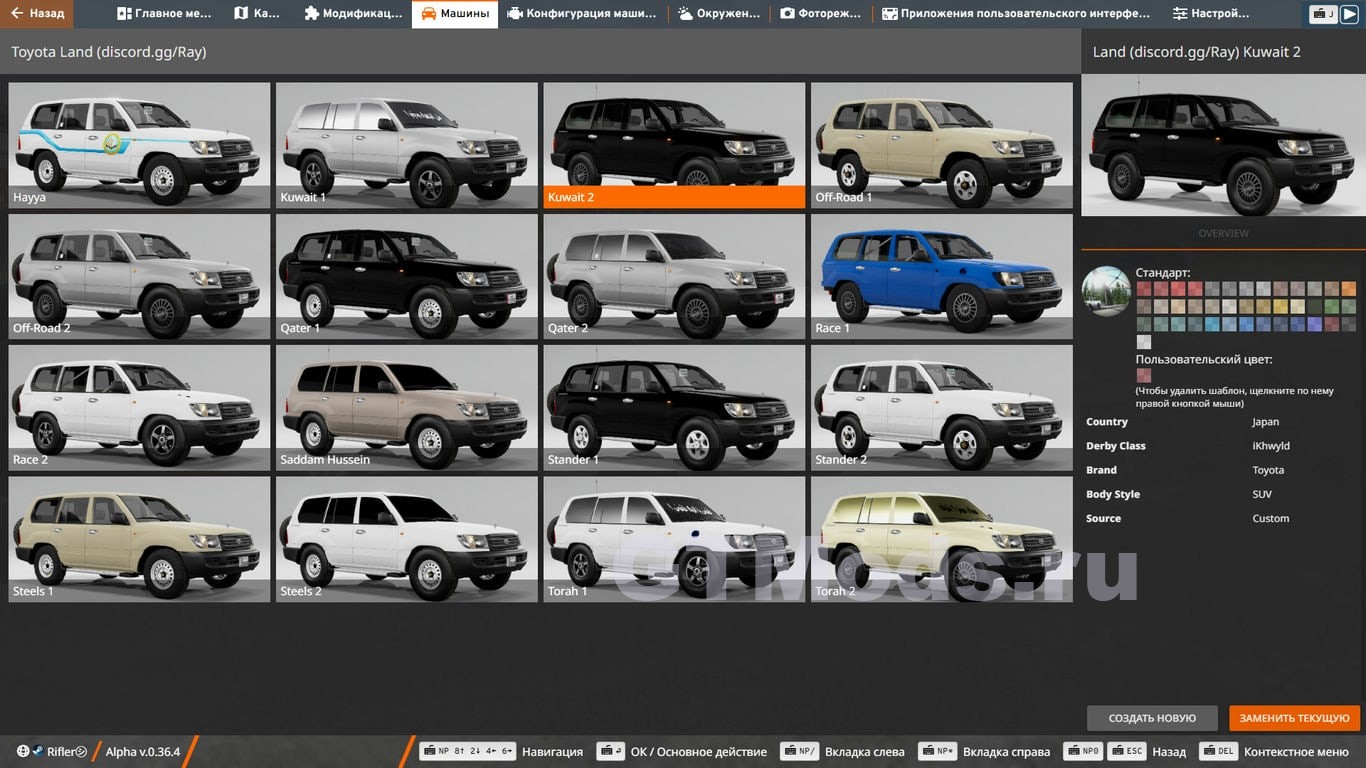Apply the pink Пользовательский цвет swatch
The width and height of the screenshot is (1366, 768).
pos(1143,377)
